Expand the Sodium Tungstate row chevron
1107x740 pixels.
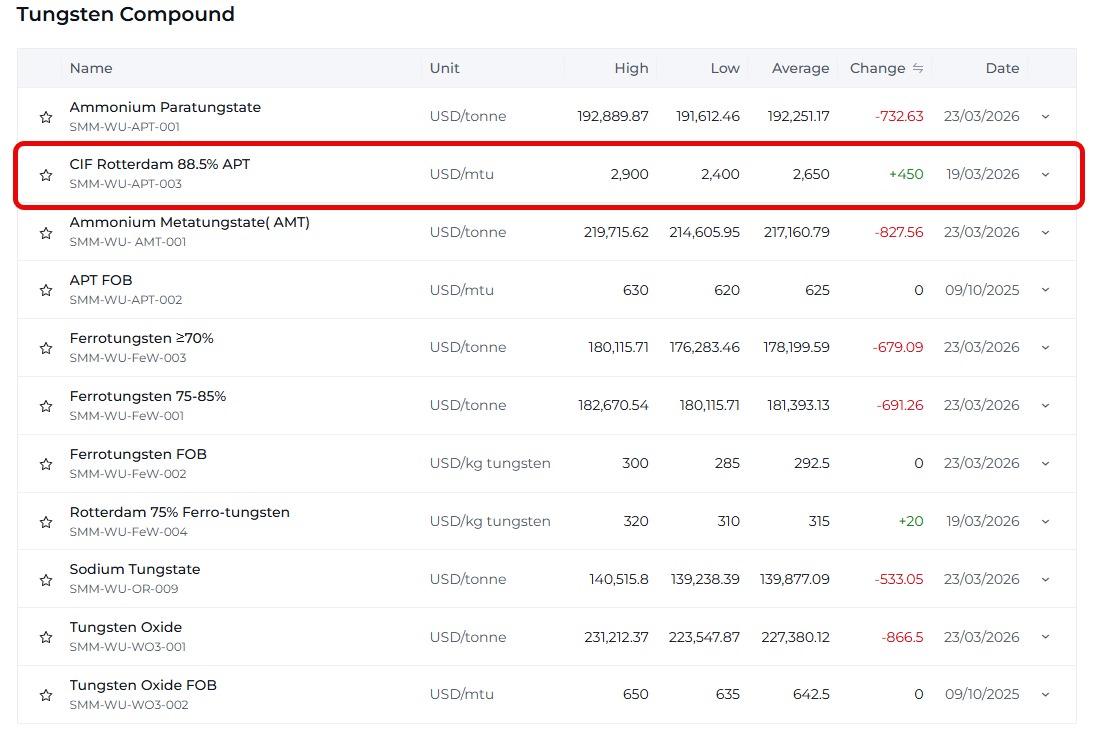click(x=1046, y=579)
